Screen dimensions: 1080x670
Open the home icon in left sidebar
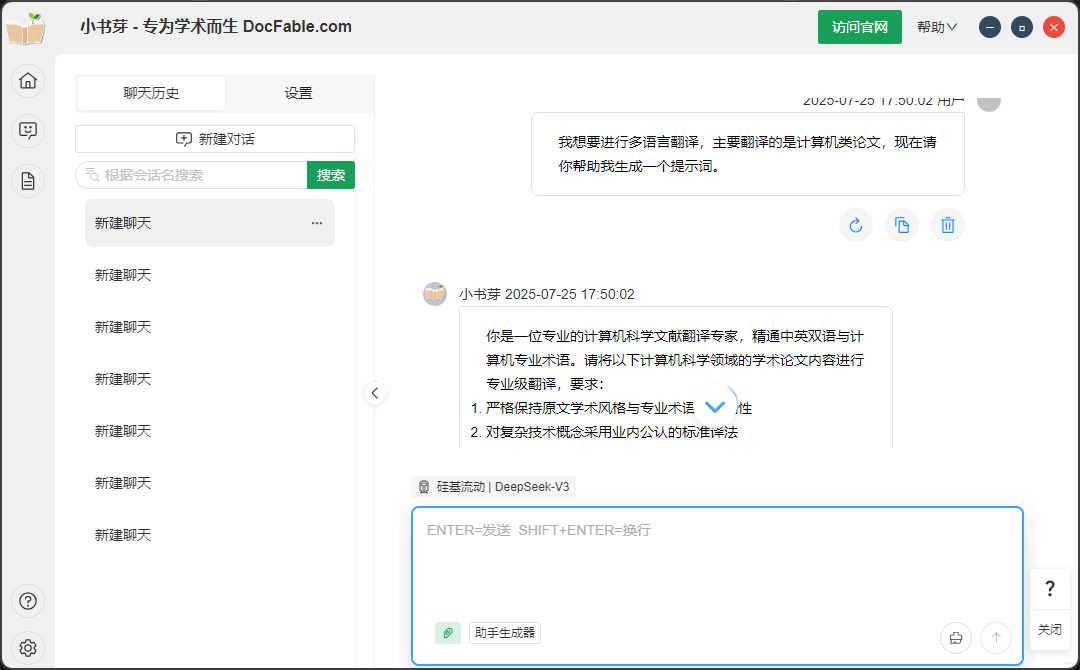28,81
